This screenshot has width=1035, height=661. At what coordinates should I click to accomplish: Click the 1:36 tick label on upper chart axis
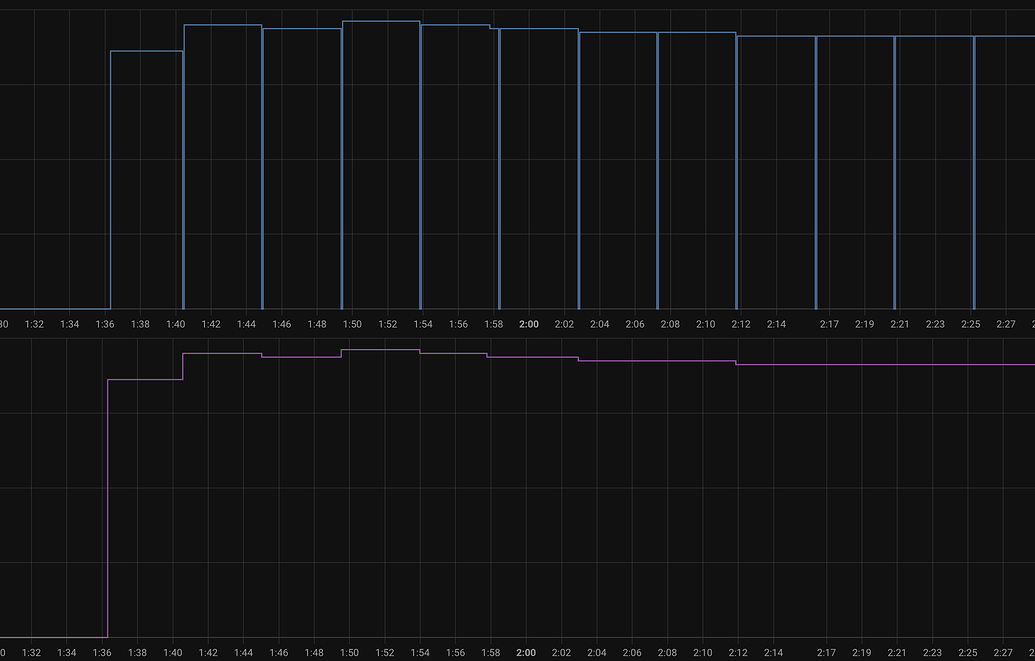pos(104,324)
